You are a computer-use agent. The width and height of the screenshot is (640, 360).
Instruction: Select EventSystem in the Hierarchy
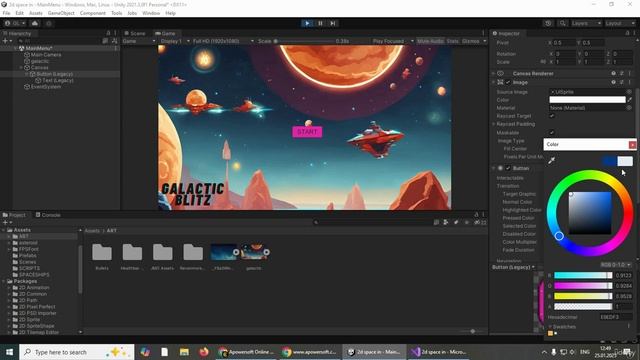45,87
